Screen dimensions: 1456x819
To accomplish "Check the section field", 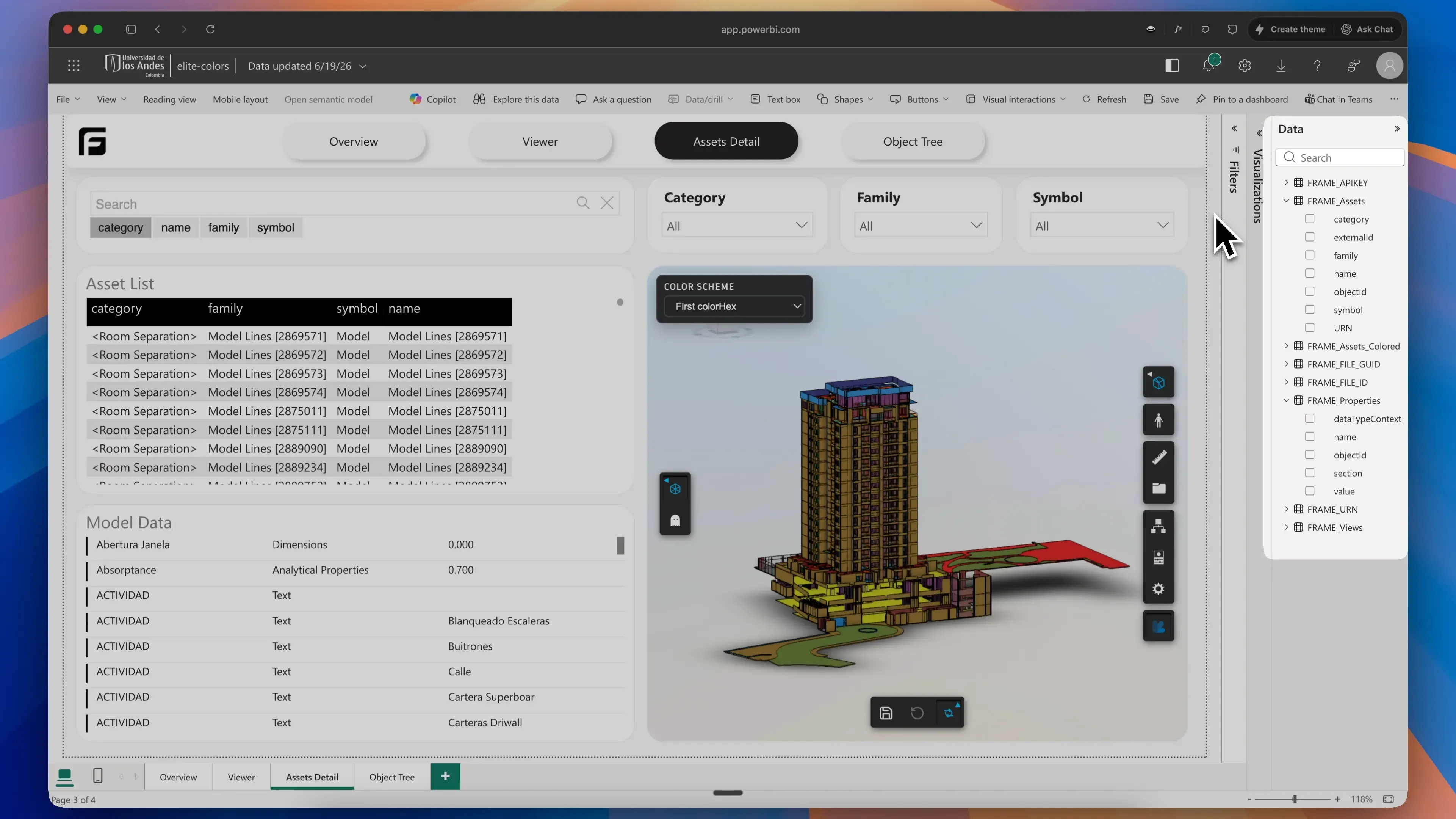I will pyautogui.click(x=1309, y=473).
